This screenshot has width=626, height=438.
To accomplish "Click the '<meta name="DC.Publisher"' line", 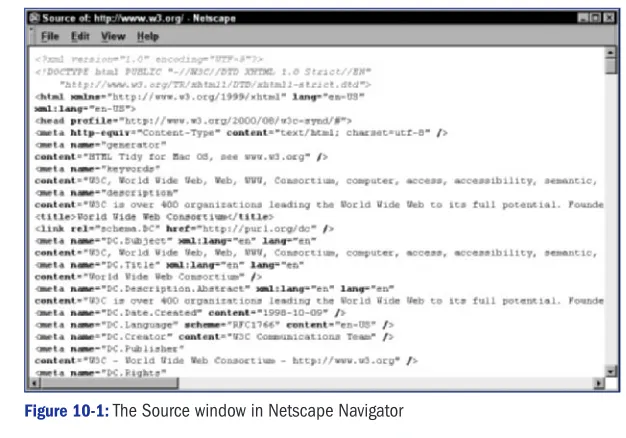I will pyautogui.click(x=109, y=349).
